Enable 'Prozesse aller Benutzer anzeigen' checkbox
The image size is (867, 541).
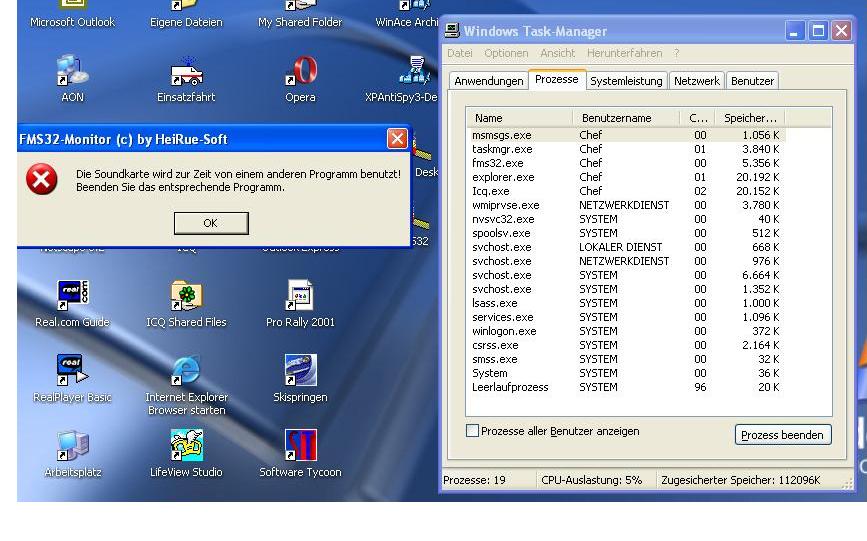473,431
